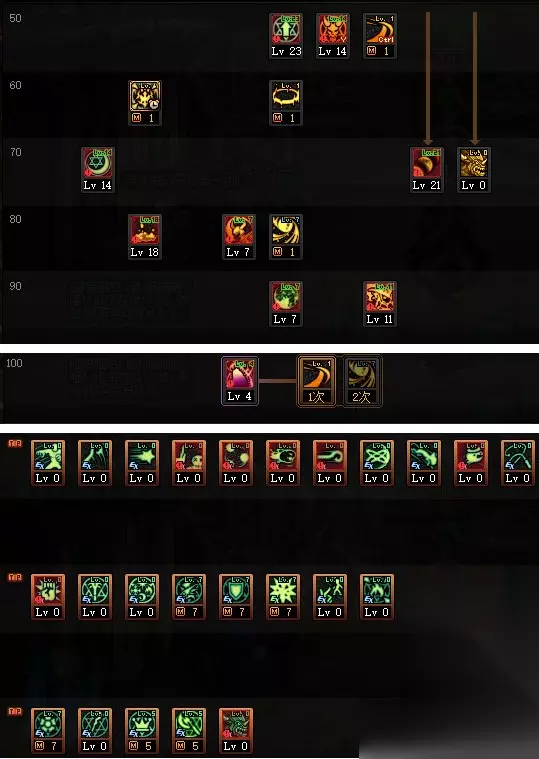
Task: Select the green shield TP skill at M 7
Action: (x=236, y=597)
